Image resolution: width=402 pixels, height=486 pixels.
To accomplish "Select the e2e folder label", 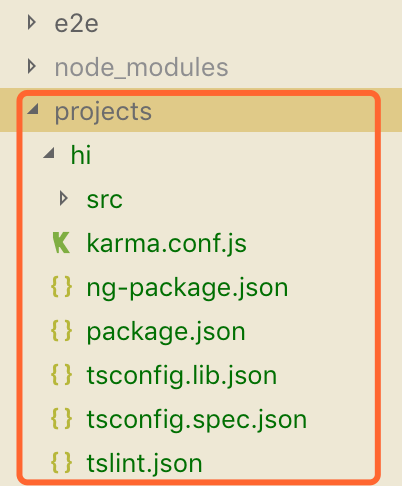I will pyautogui.click(x=76, y=24).
